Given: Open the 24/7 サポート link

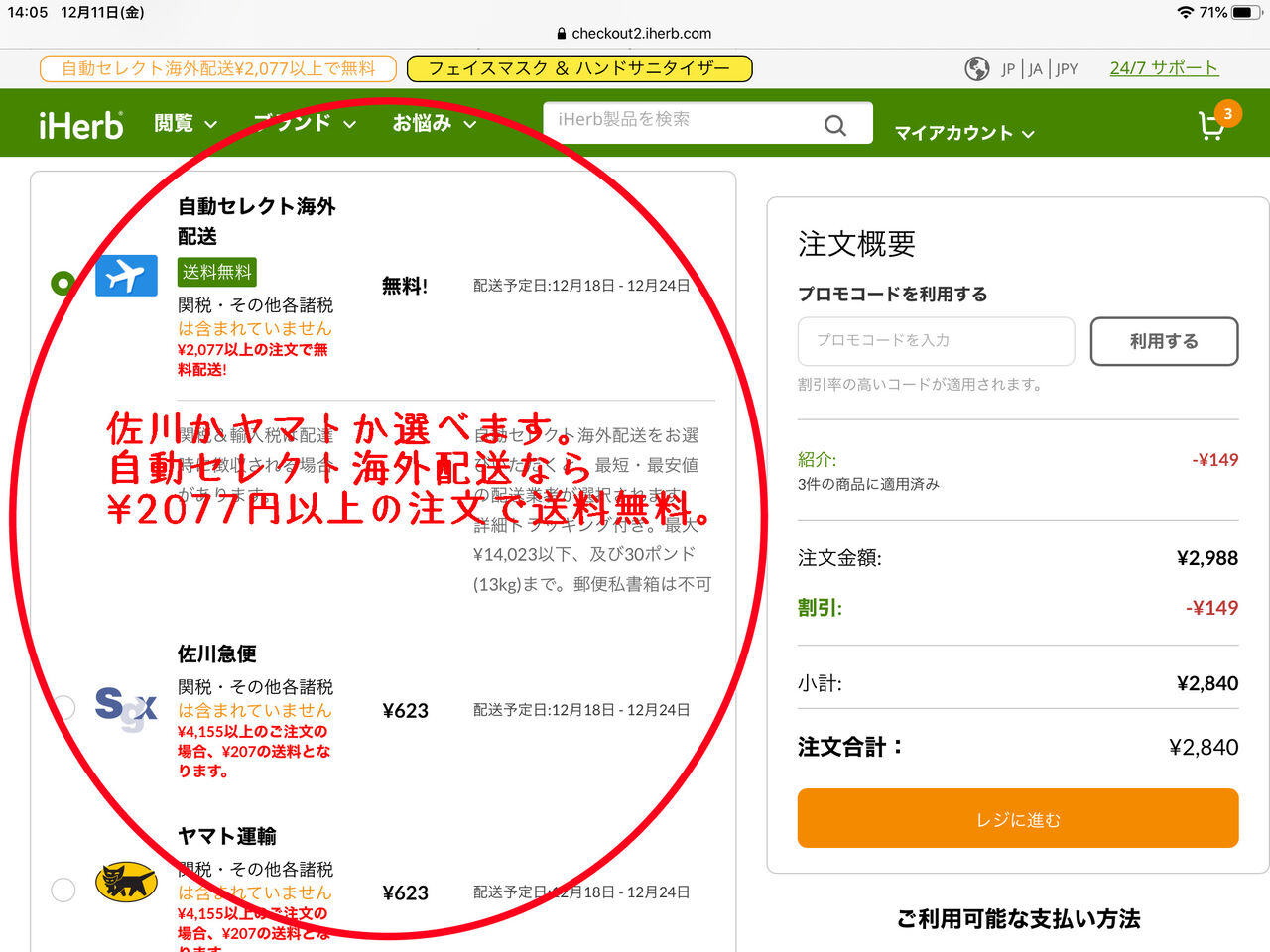Looking at the screenshot, I should coord(1164,68).
